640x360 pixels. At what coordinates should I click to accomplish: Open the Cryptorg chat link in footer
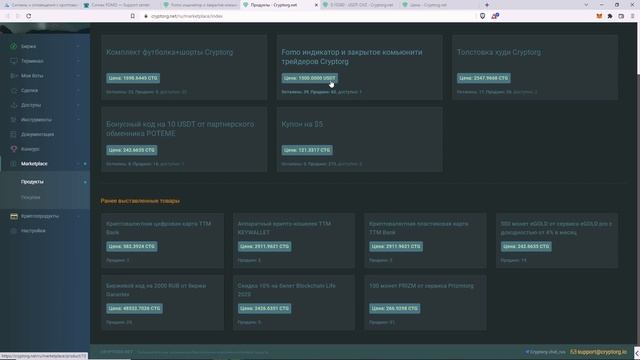545,351
